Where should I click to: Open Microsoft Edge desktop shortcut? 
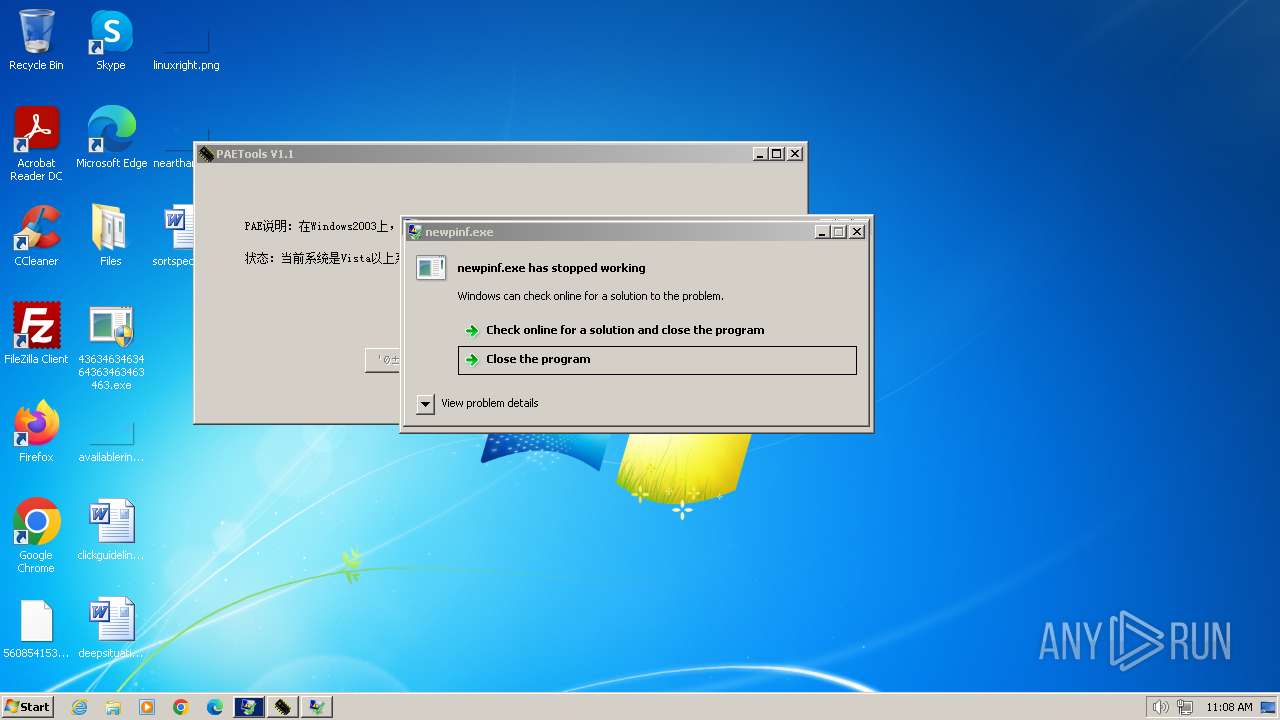111,137
